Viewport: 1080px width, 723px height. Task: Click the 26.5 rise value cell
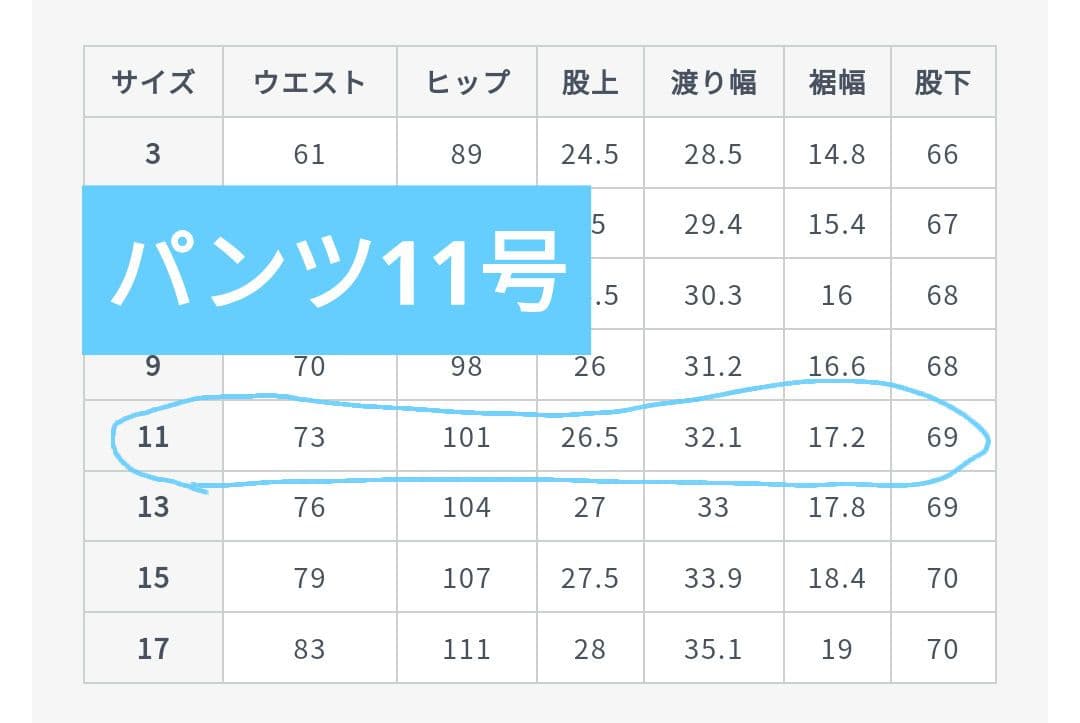pyautogui.click(x=590, y=437)
